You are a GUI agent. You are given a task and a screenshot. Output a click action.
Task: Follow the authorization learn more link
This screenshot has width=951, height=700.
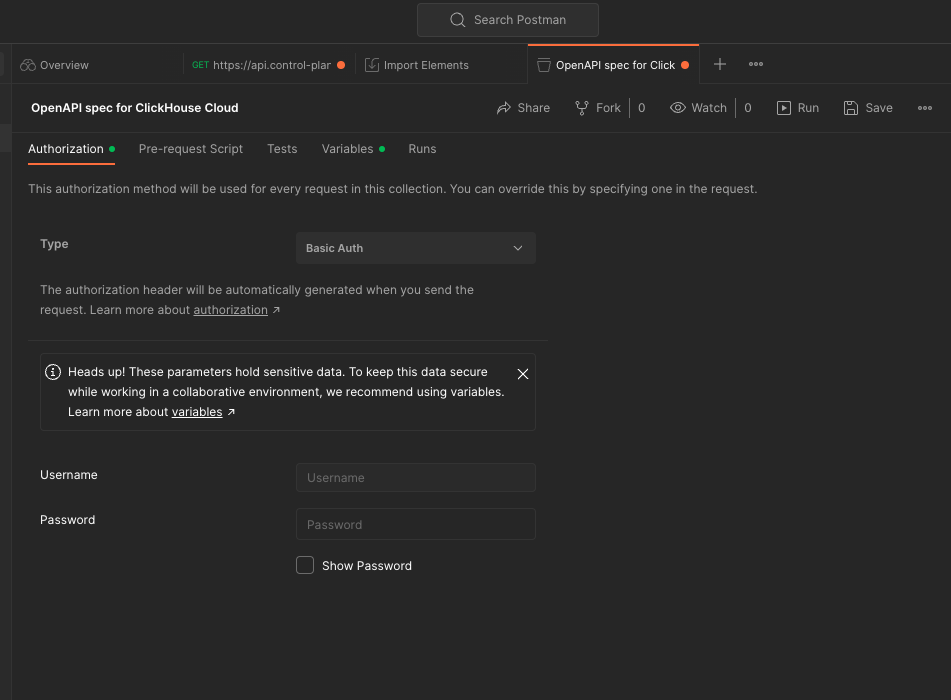point(231,310)
